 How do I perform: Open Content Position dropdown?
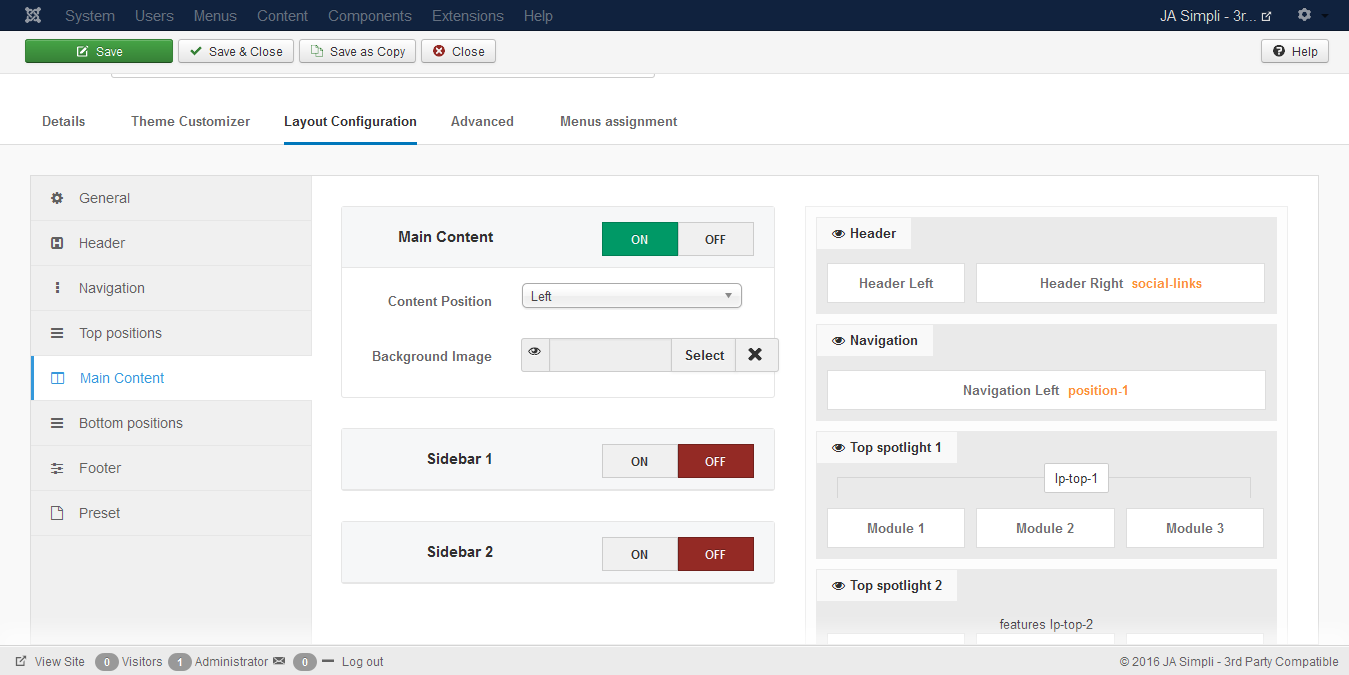point(632,296)
